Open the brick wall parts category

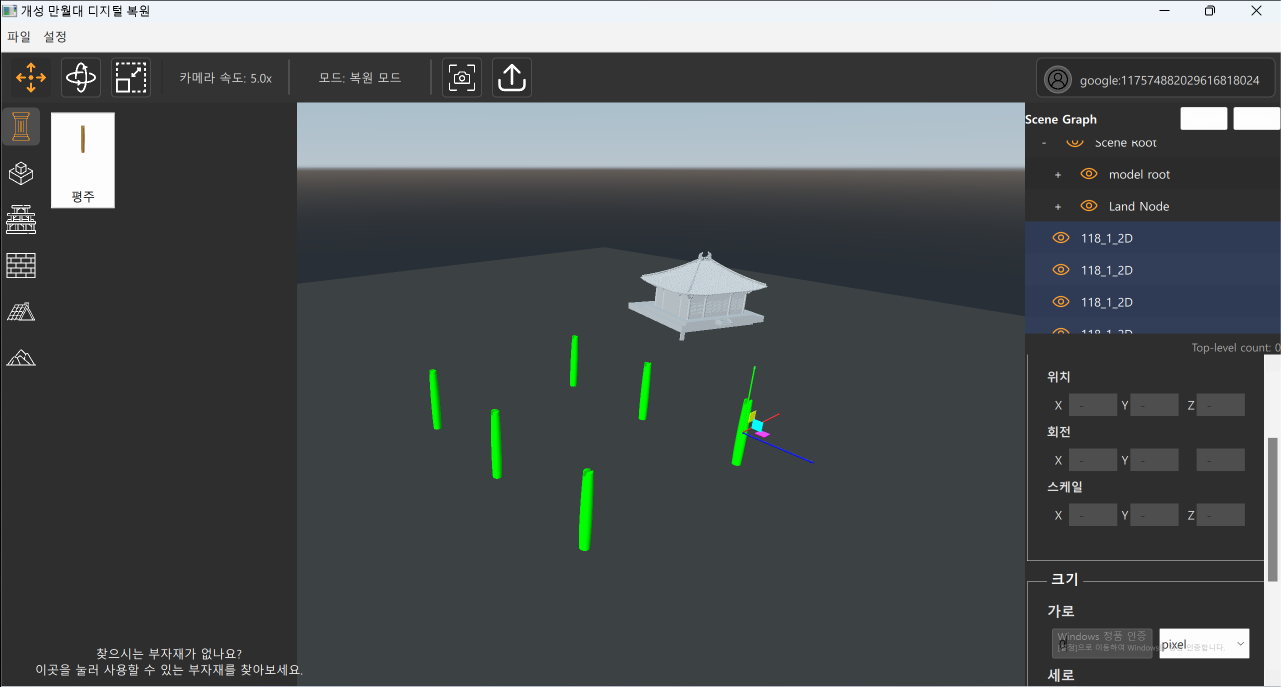tap(21, 265)
